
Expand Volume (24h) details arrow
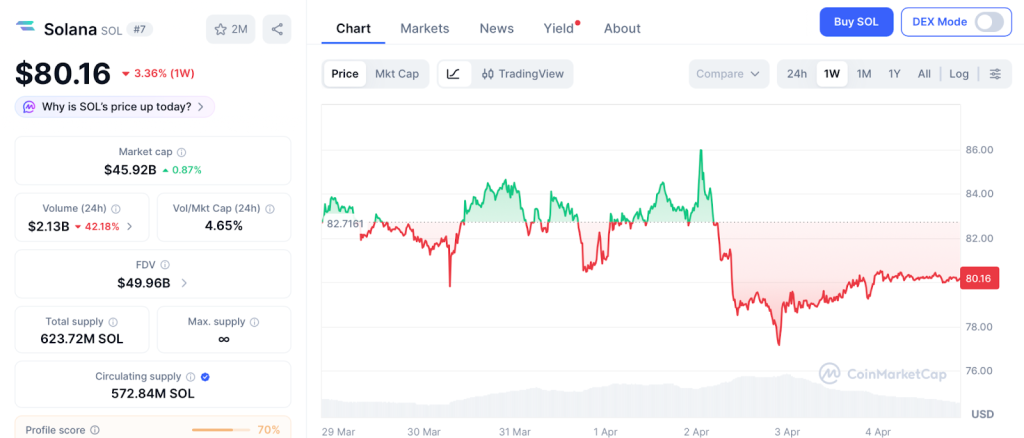pos(129,226)
